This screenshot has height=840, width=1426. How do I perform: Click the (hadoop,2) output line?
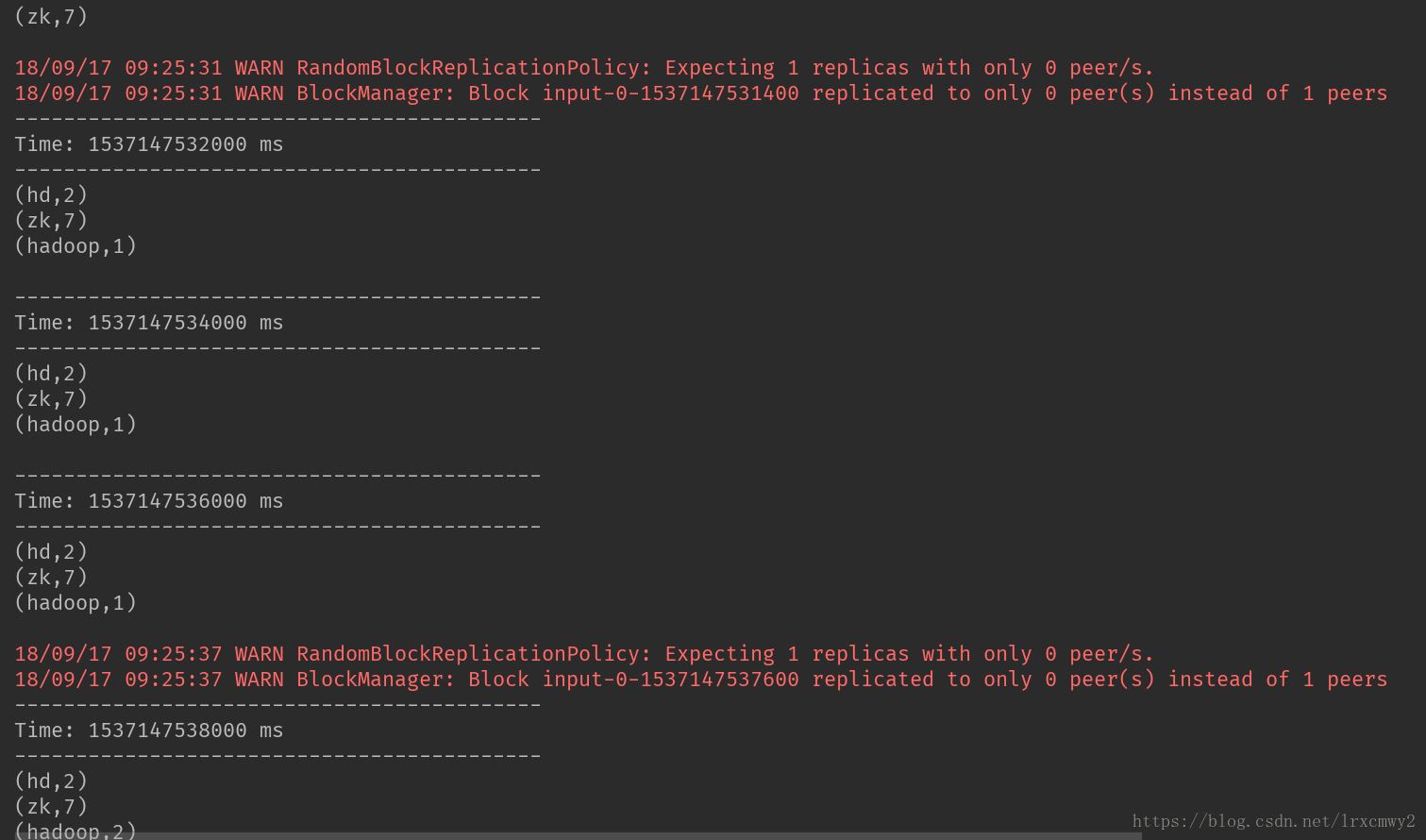click(75, 831)
